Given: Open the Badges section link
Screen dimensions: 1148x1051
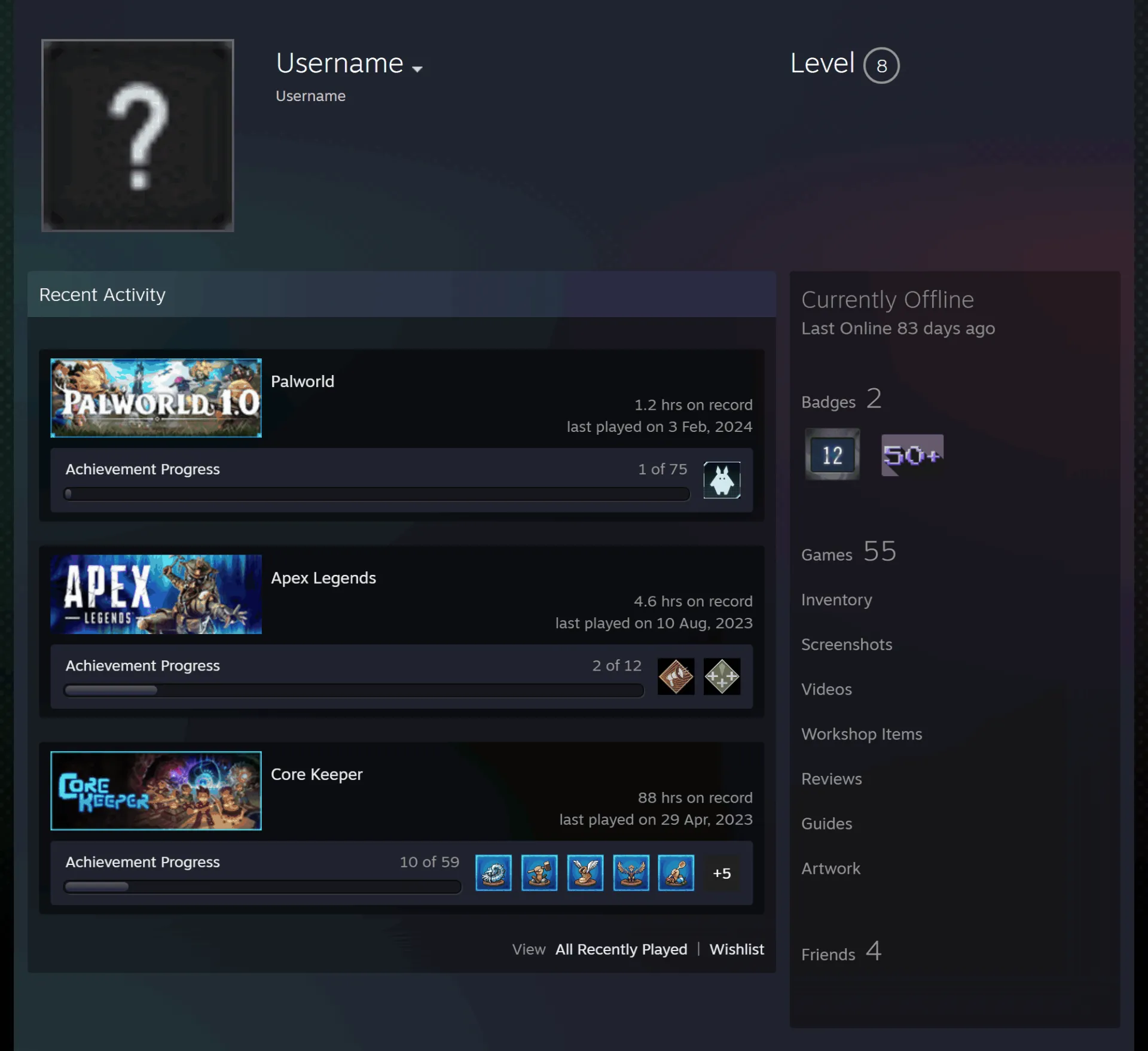Looking at the screenshot, I should pos(842,400).
